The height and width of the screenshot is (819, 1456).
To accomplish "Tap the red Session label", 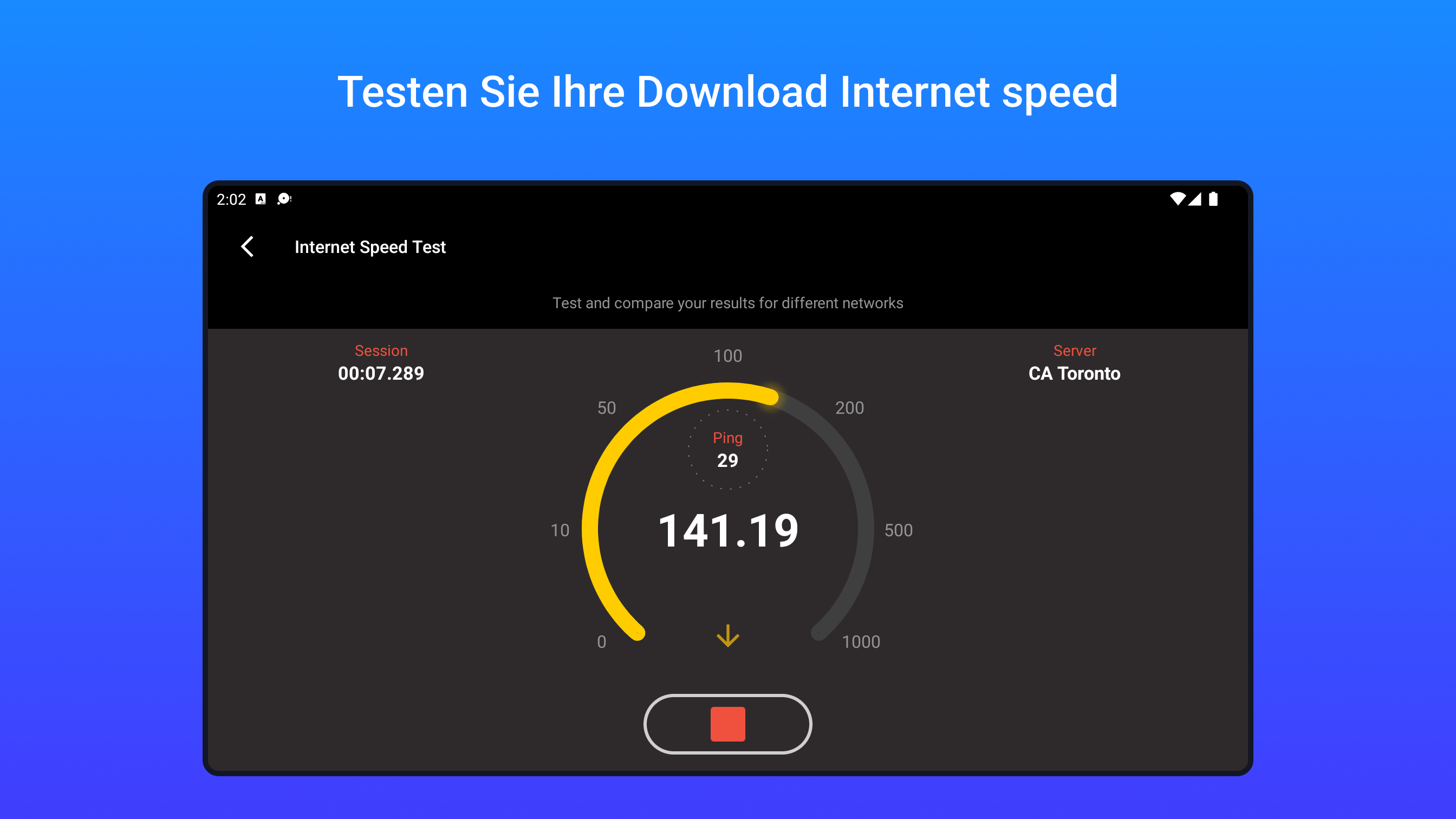I will [381, 350].
